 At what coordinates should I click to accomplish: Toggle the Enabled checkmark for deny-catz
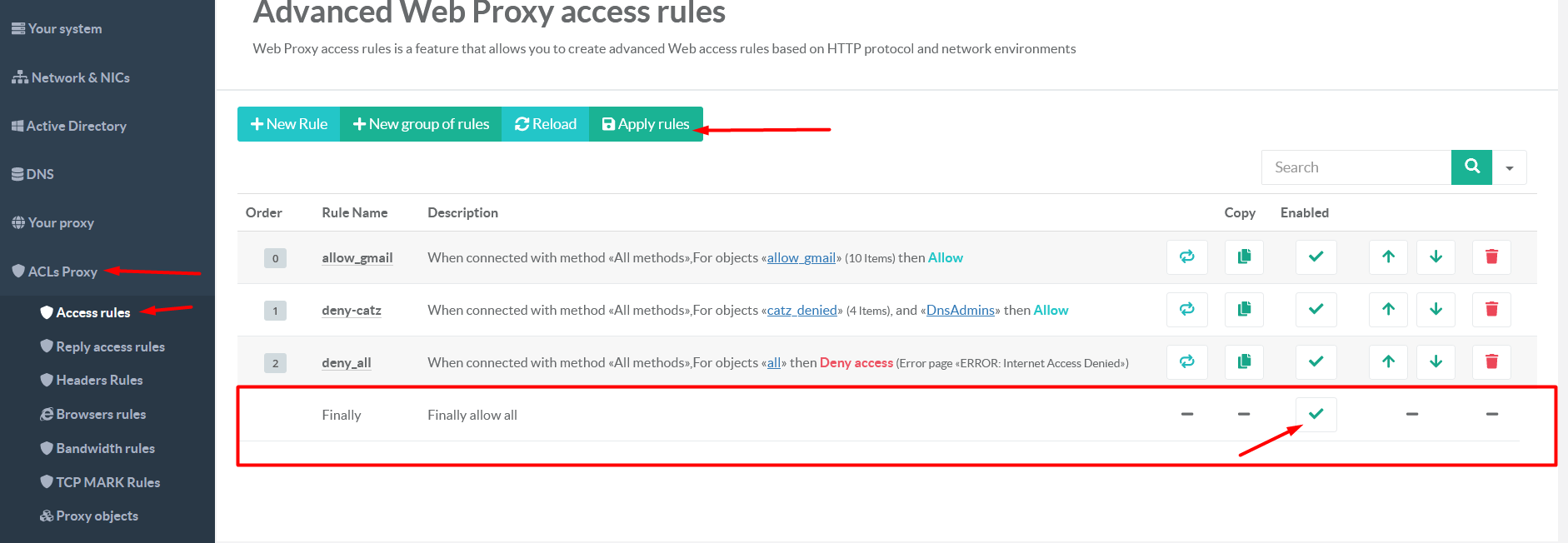pos(1315,309)
